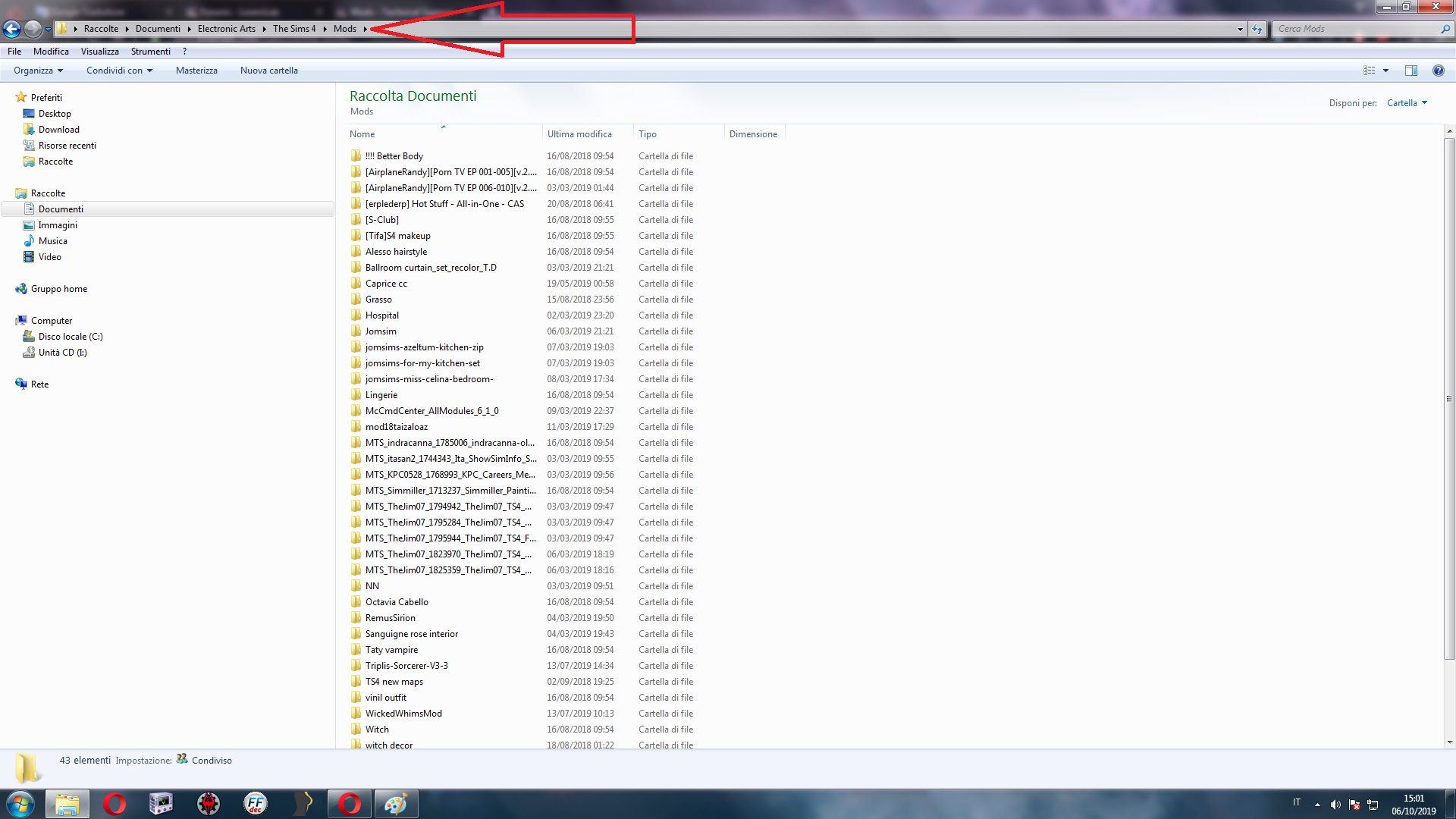The width and height of the screenshot is (1456, 819).
Task: Click the change view icon
Action: (1370, 71)
